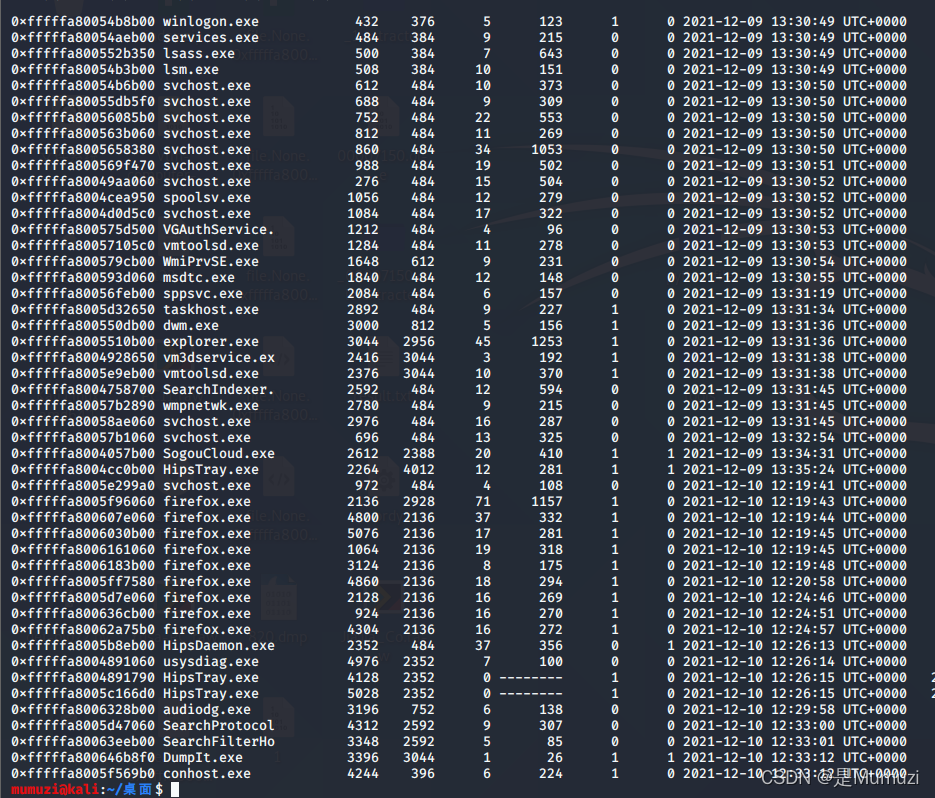Click the lsass.exe process name
Image resolution: width=935 pixels, height=798 pixels.
pyautogui.click(x=199, y=54)
